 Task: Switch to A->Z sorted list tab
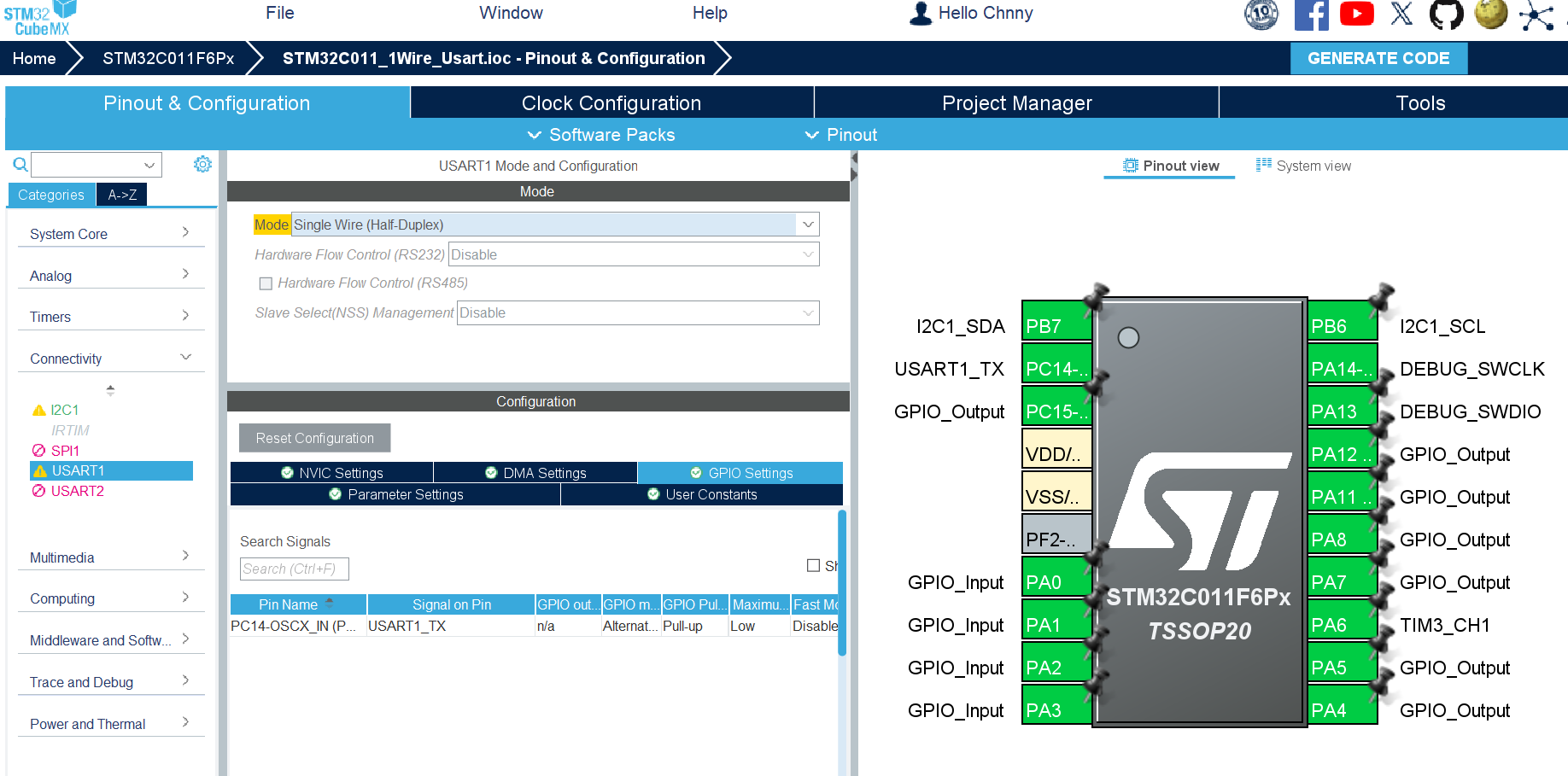pyautogui.click(x=122, y=195)
